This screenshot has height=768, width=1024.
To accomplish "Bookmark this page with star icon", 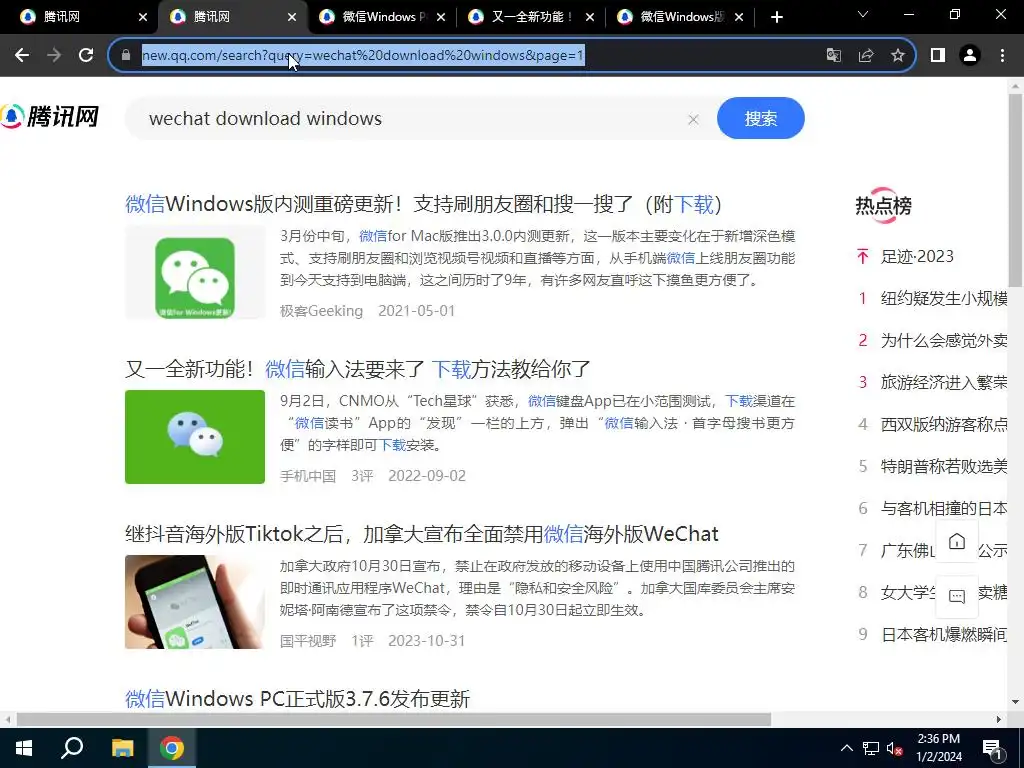I will coord(898,56).
